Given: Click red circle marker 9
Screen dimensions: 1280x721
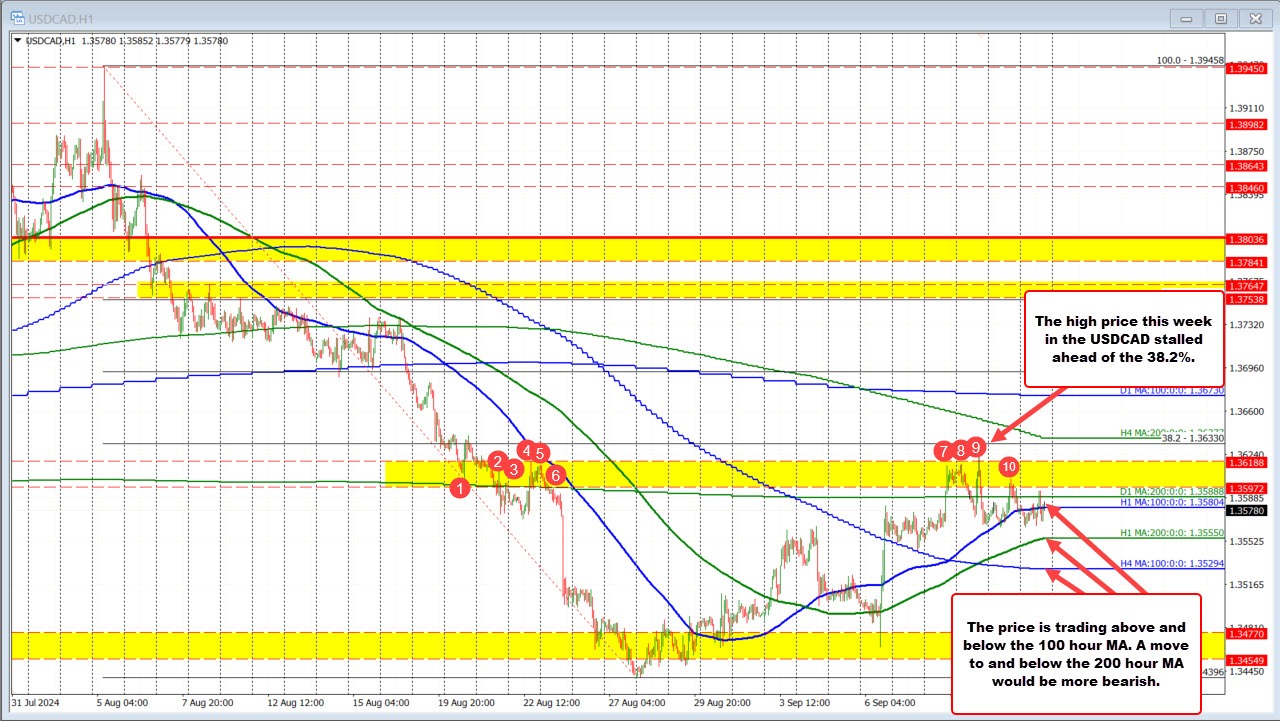Looking at the screenshot, I should (x=976, y=447).
